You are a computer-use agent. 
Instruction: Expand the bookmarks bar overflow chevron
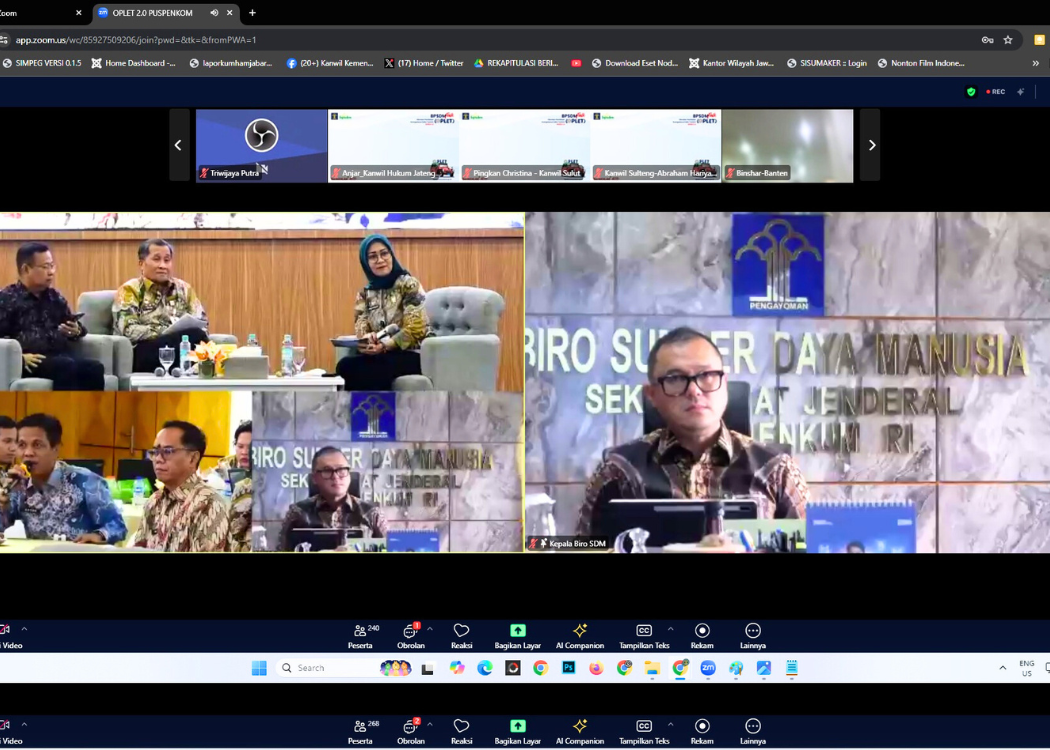[1035, 63]
